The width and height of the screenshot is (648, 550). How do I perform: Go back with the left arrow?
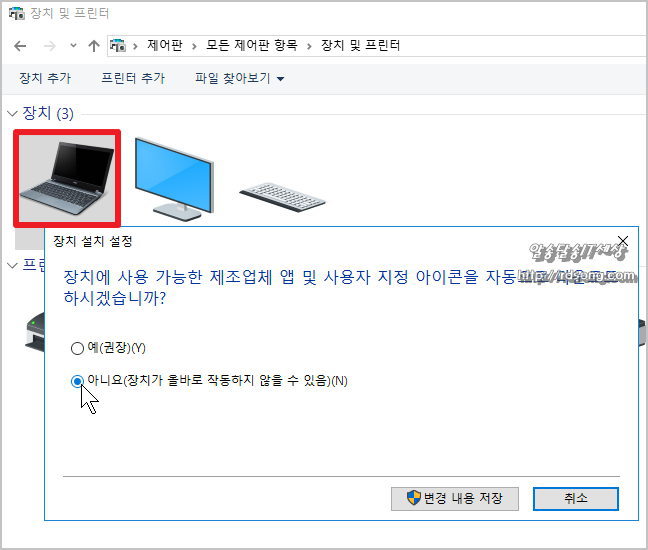tap(20, 46)
